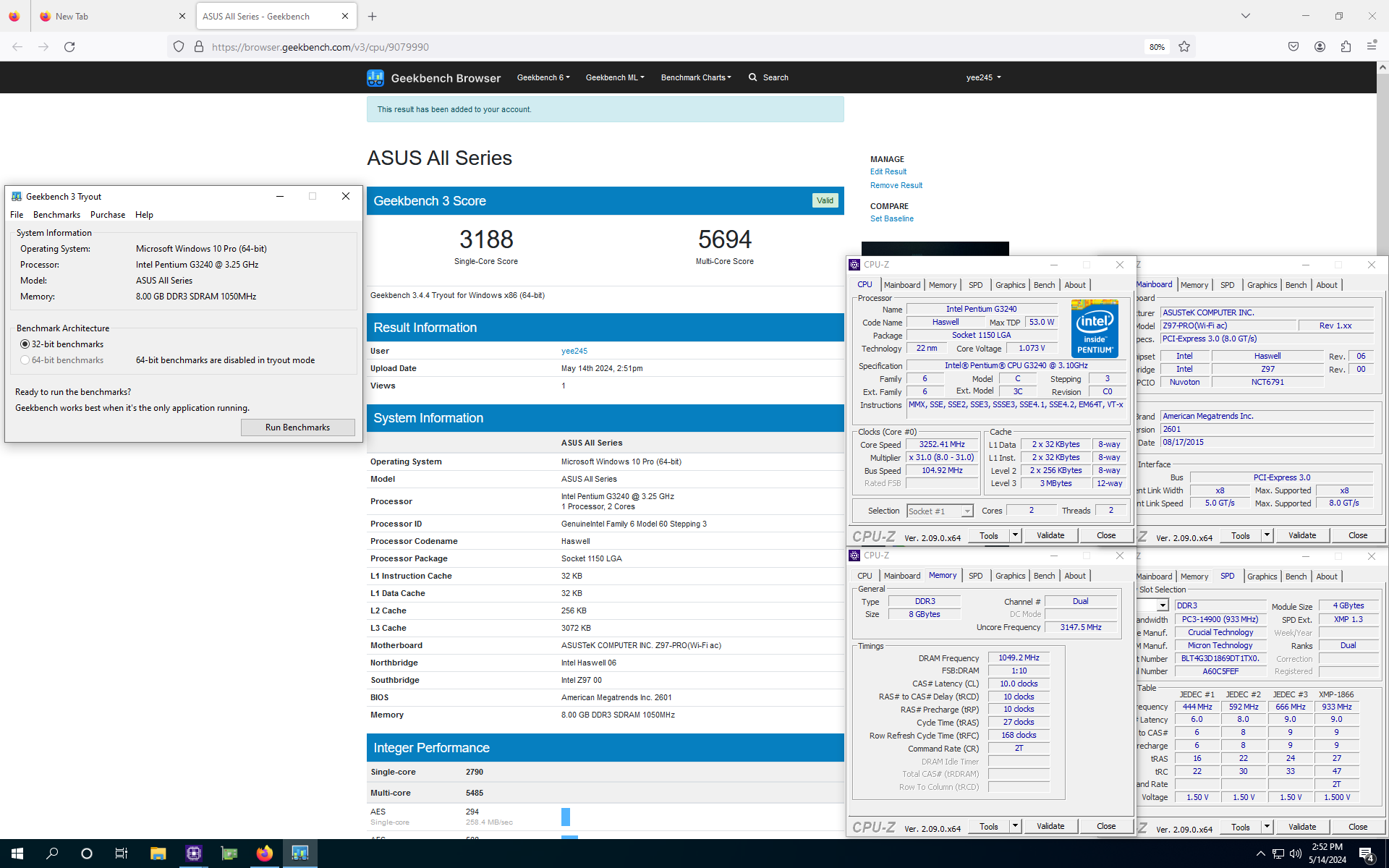Image resolution: width=1389 pixels, height=868 pixels.
Task: Switch to Graphics tab in CPU-Z Memory window
Action: (x=1010, y=576)
